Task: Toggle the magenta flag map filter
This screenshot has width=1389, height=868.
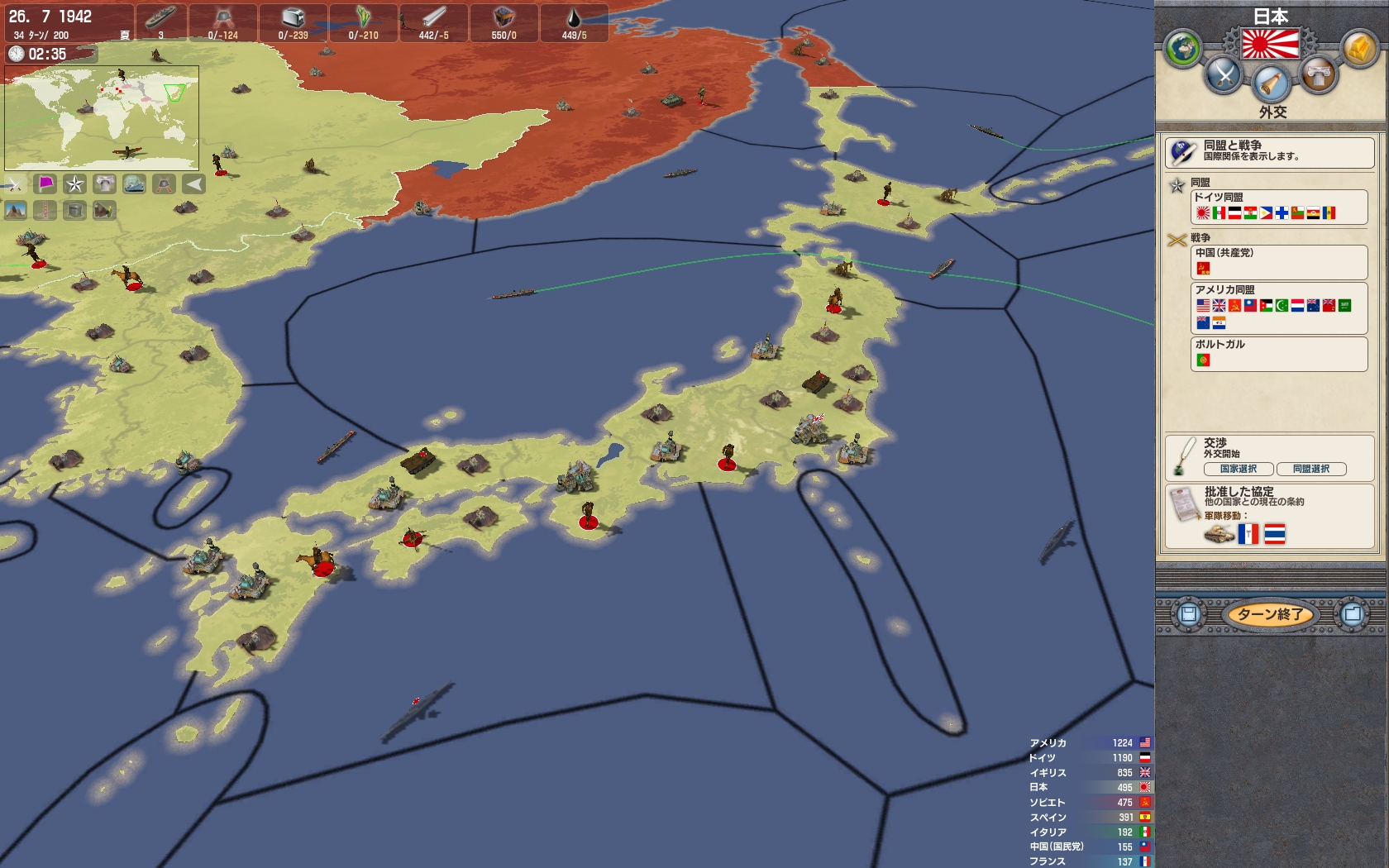Action: (45, 184)
